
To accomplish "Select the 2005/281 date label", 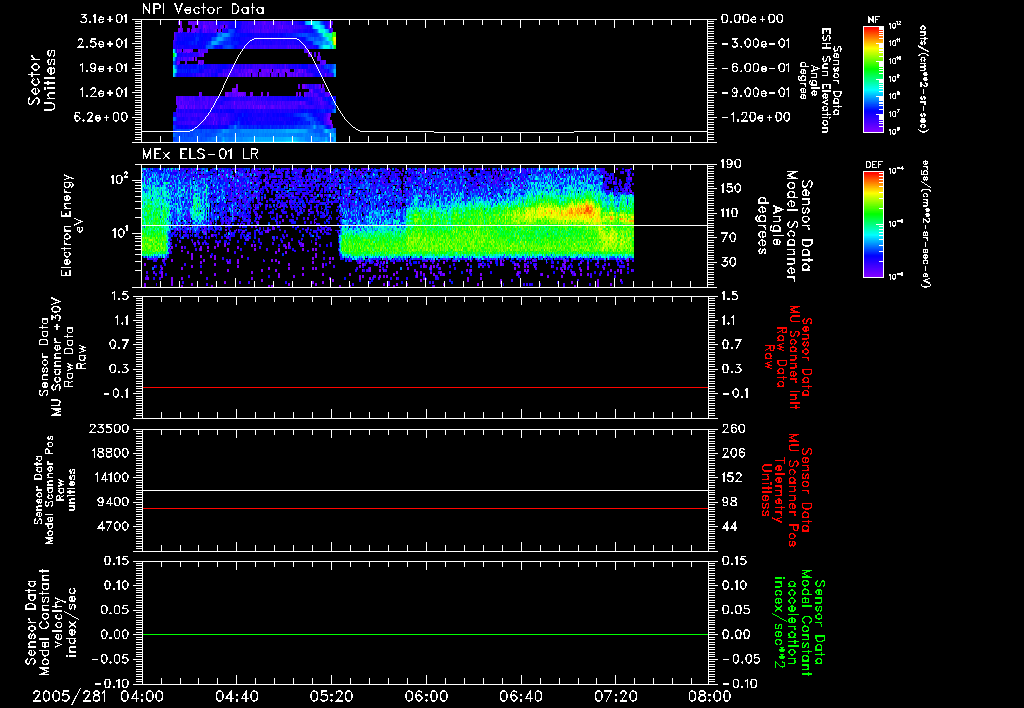I will coord(69,696).
